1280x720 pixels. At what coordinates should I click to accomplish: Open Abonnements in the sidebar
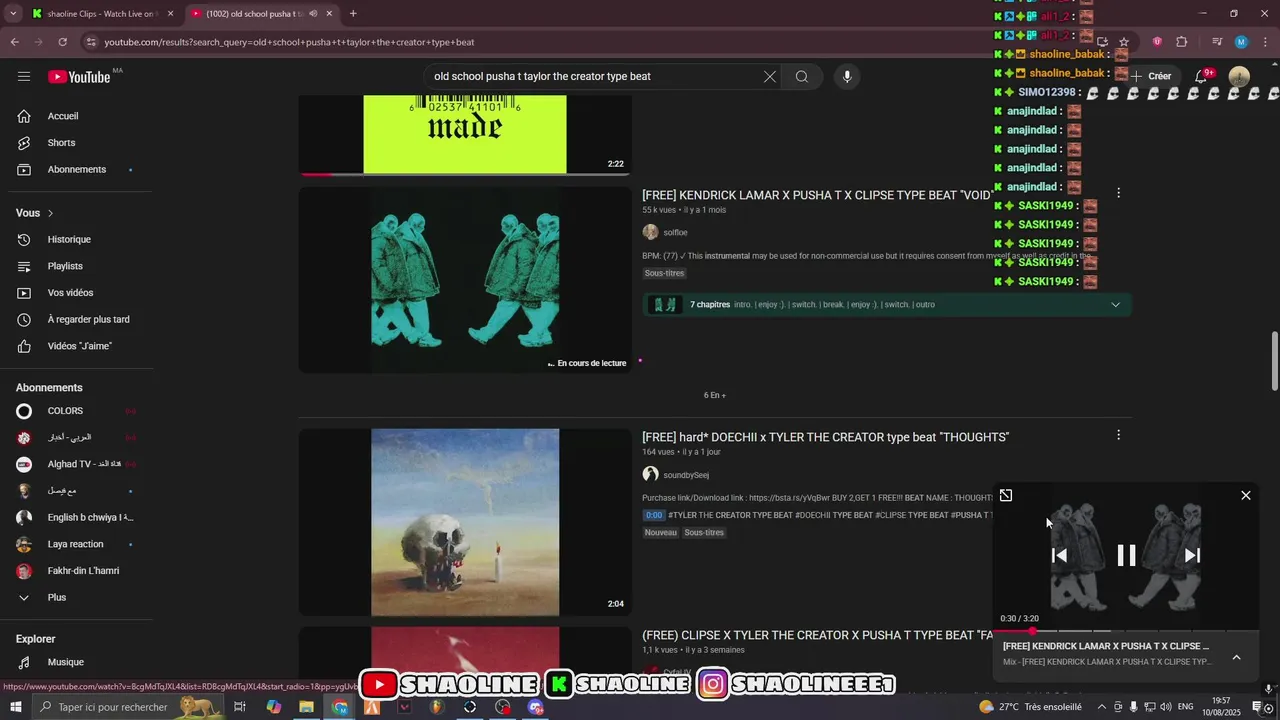(x=77, y=170)
